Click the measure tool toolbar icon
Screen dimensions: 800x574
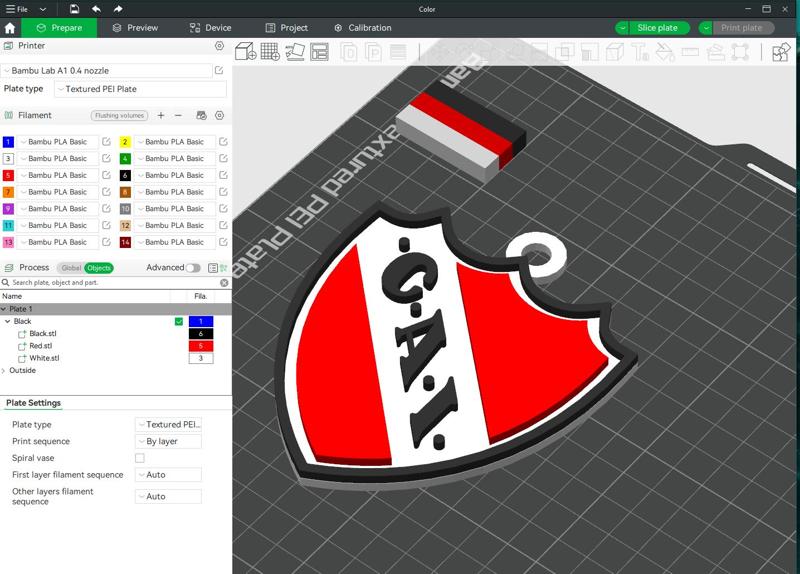(x=690, y=52)
